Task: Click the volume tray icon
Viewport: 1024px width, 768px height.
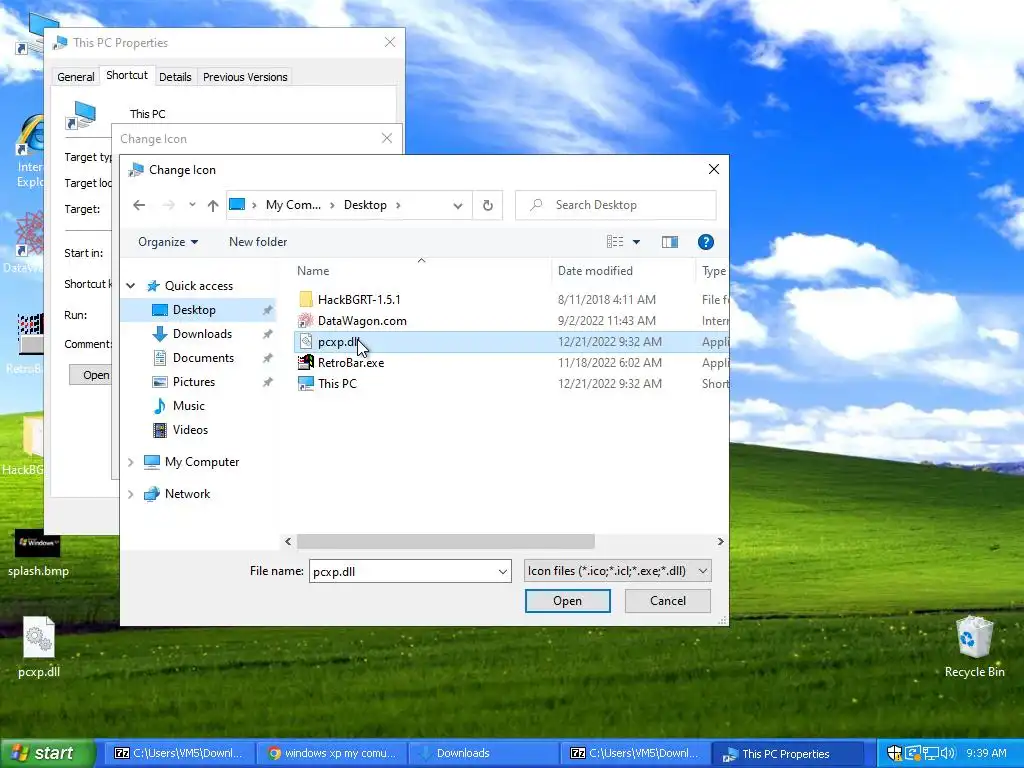Action: click(x=948, y=753)
